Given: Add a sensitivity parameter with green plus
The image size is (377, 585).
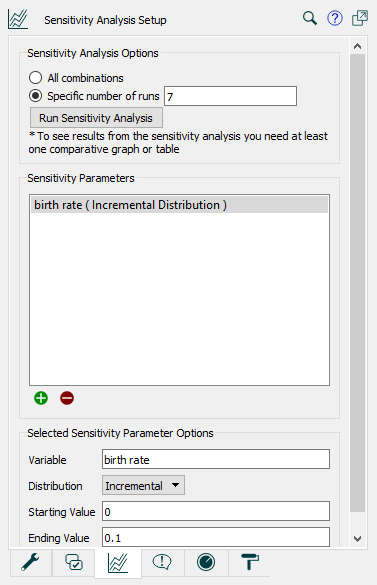Looking at the screenshot, I should 41,398.
